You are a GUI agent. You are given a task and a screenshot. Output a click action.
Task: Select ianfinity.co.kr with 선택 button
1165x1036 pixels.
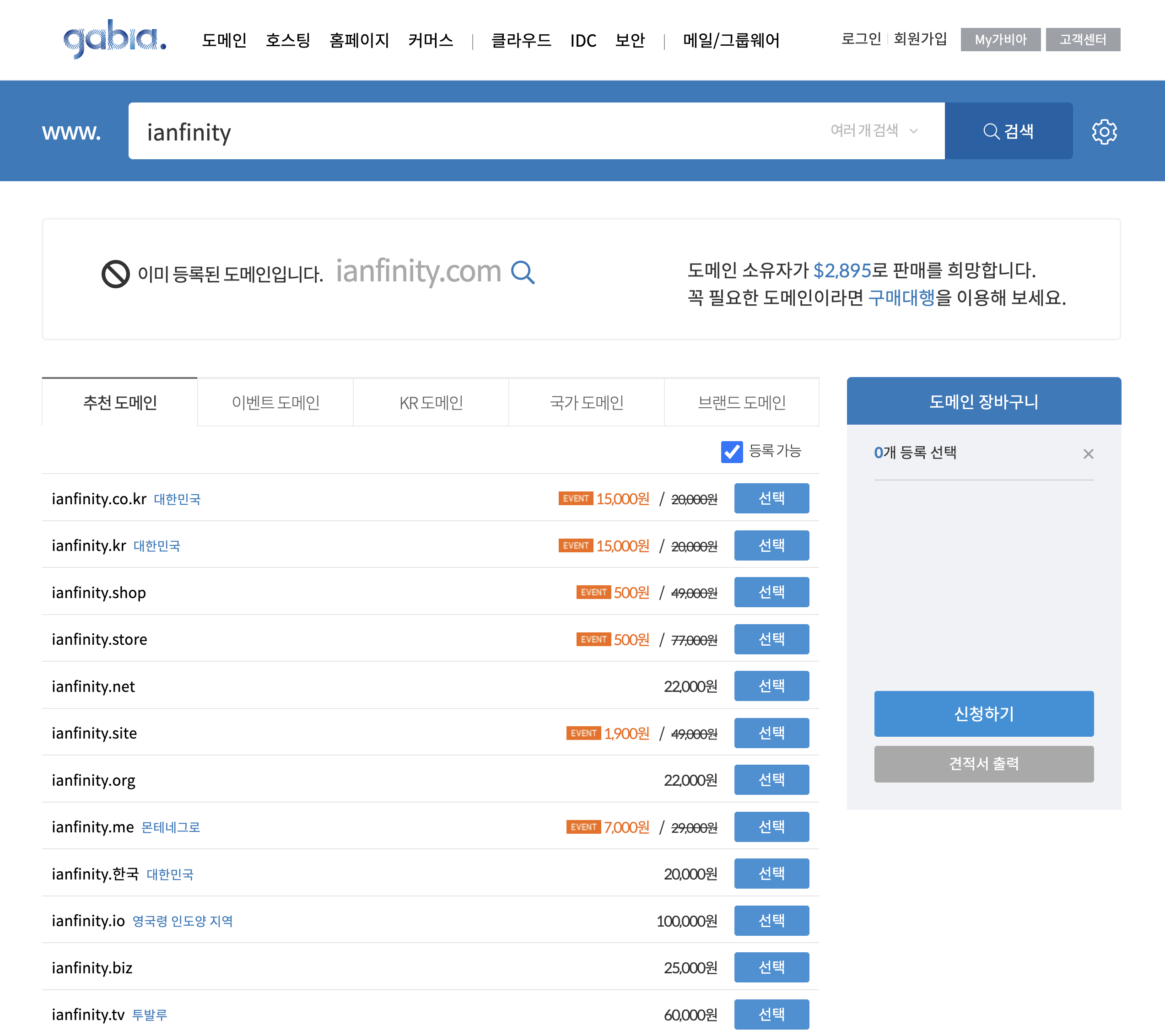click(x=771, y=498)
